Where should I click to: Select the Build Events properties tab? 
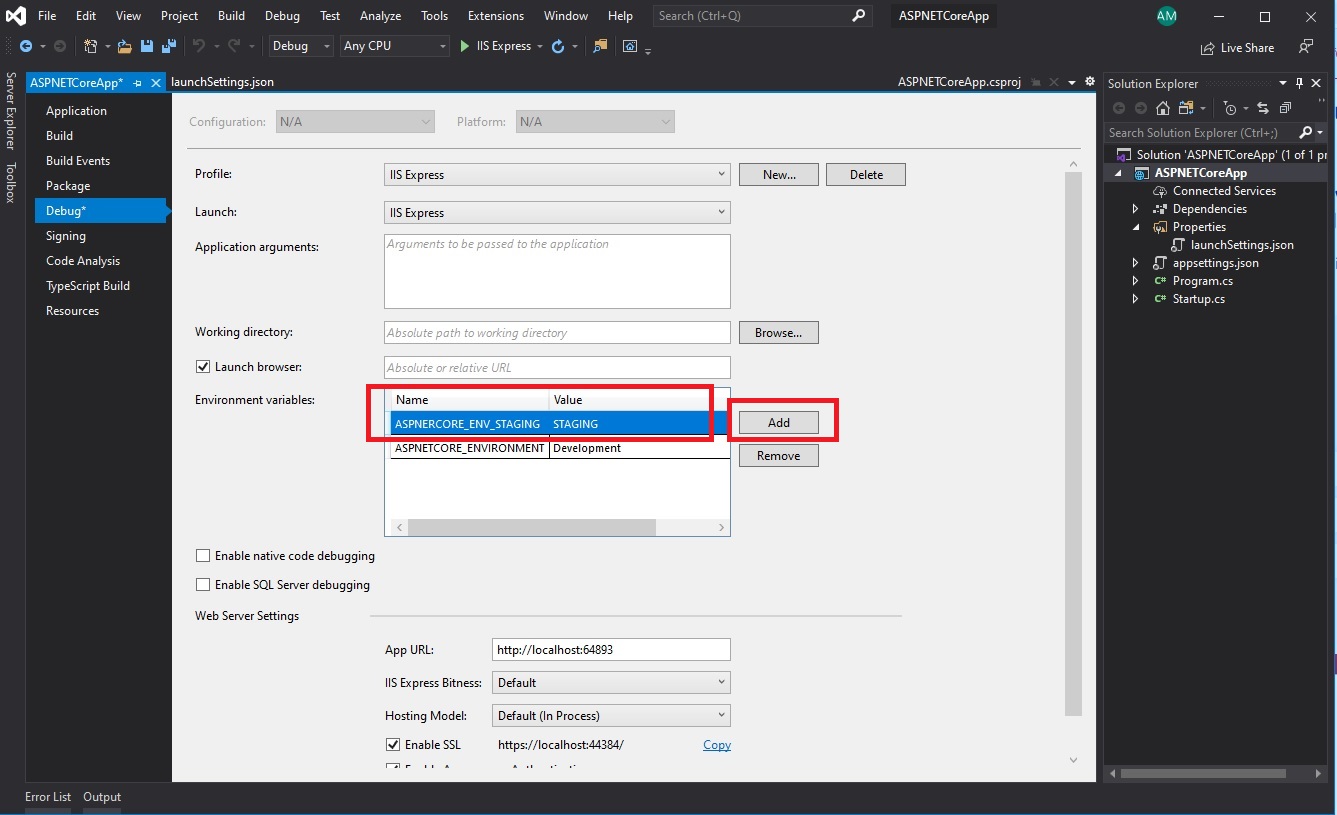click(x=78, y=161)
